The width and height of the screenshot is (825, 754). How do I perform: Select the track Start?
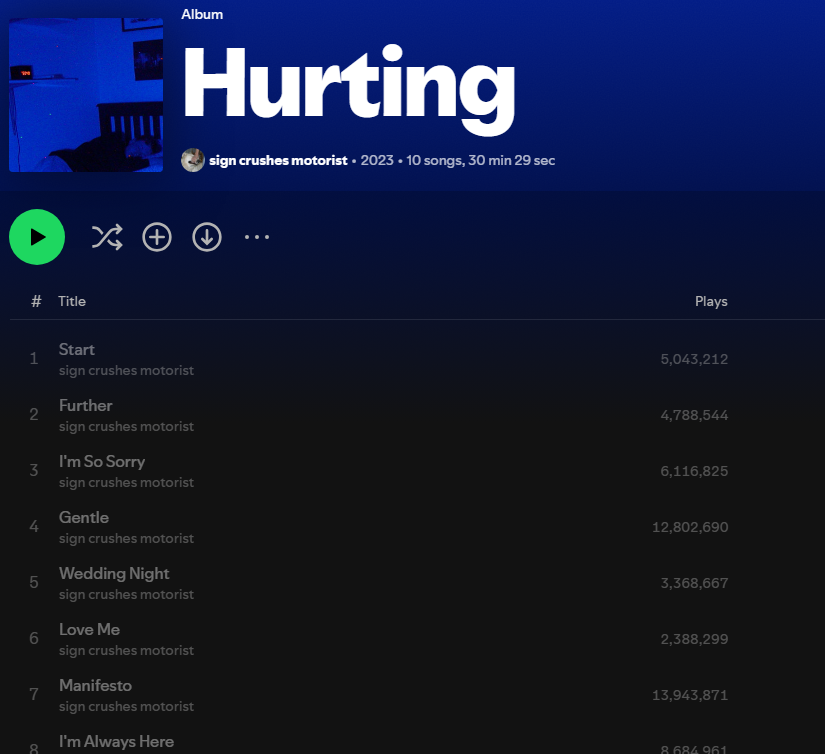coord(77,349)
